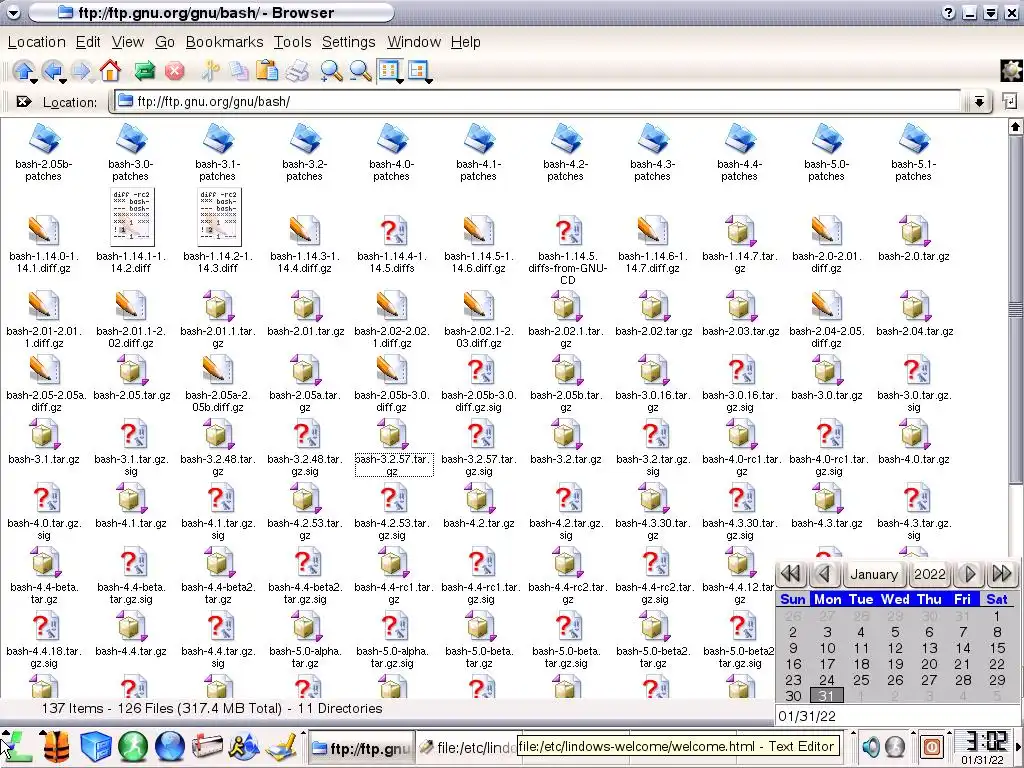Go up one directory with the Up arrow

click(x=23, y=70)
